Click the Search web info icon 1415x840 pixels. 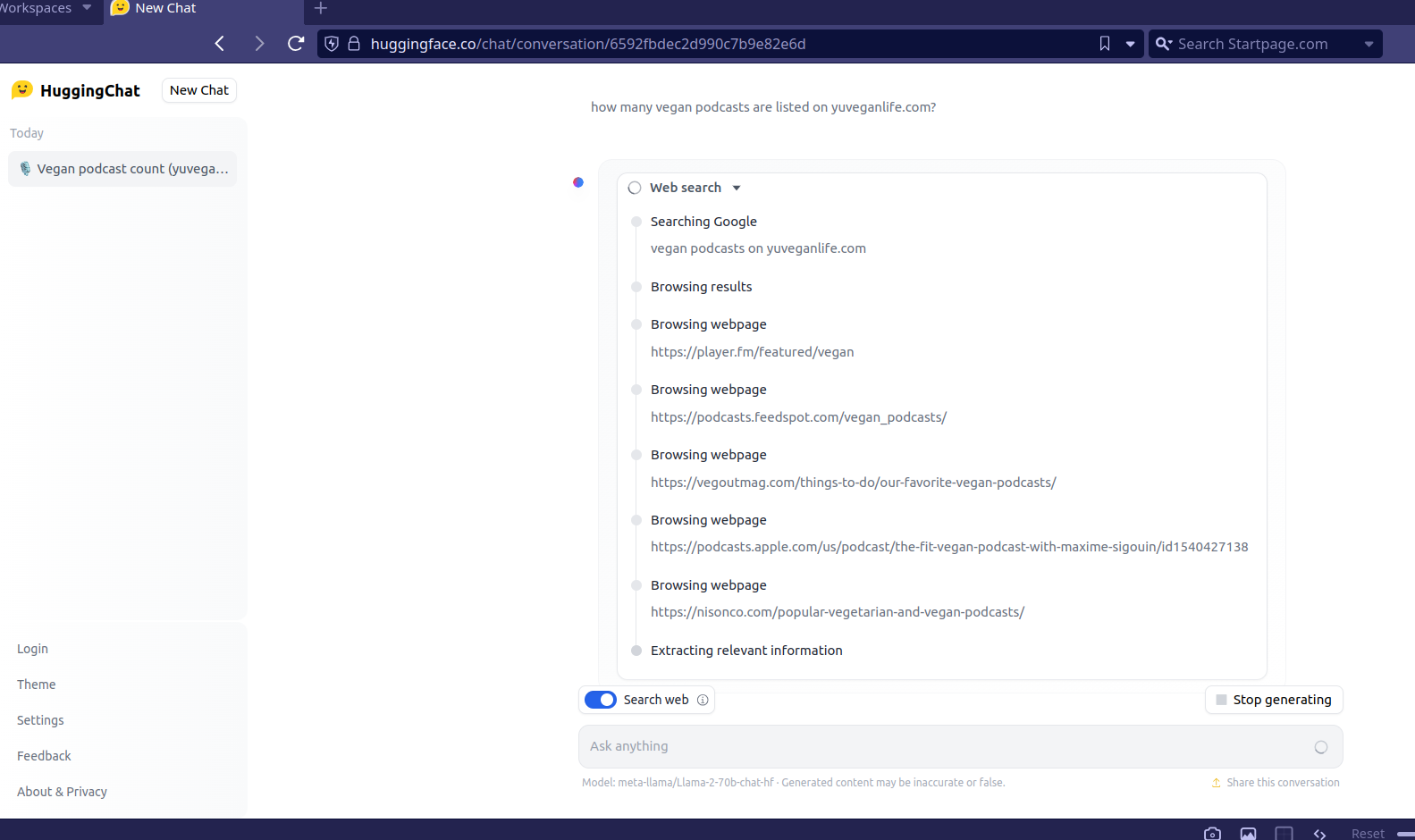pyautogui.click(x=703, y=700)
